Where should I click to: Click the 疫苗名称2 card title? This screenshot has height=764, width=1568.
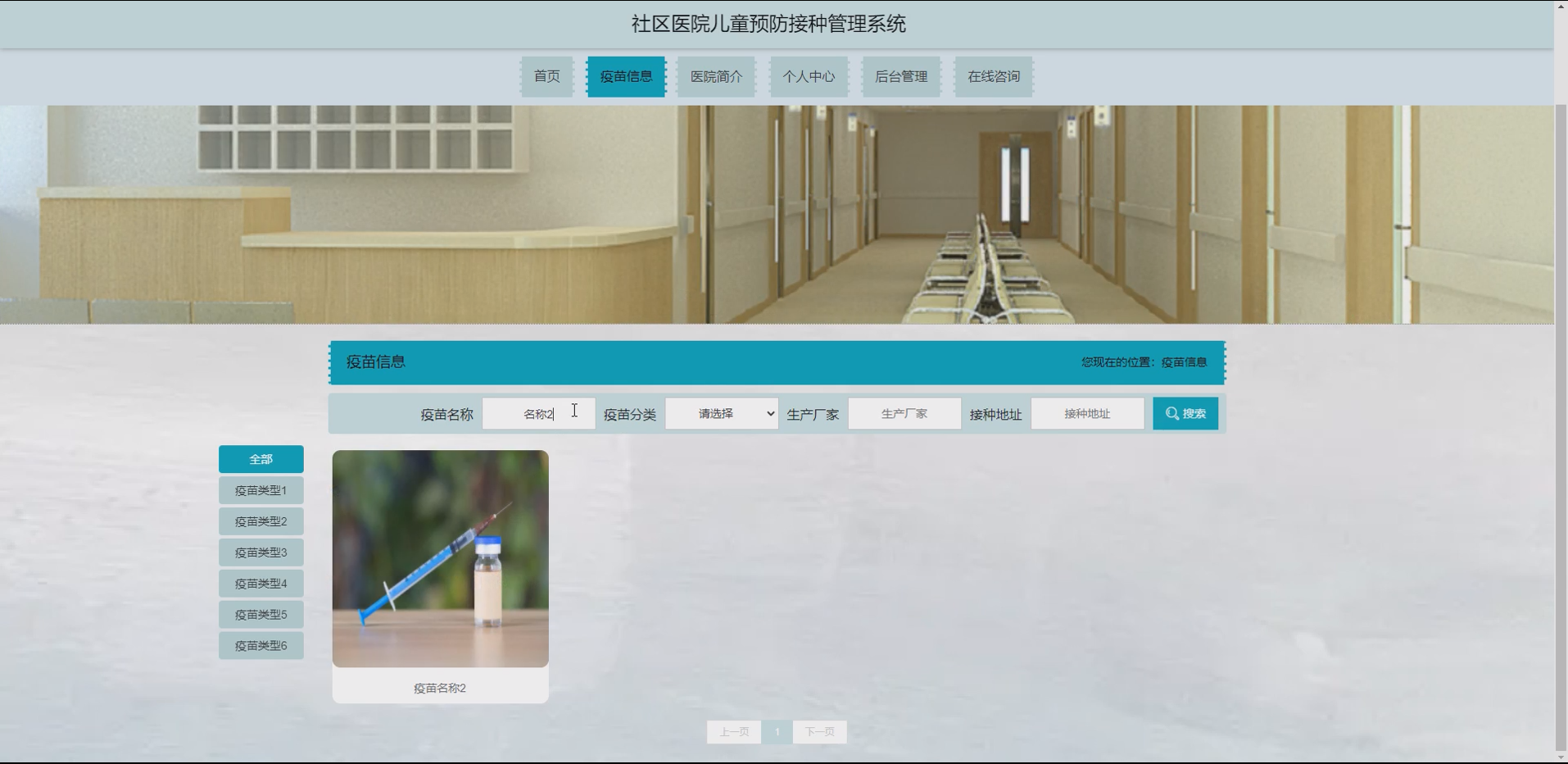[x=440, y=689]
